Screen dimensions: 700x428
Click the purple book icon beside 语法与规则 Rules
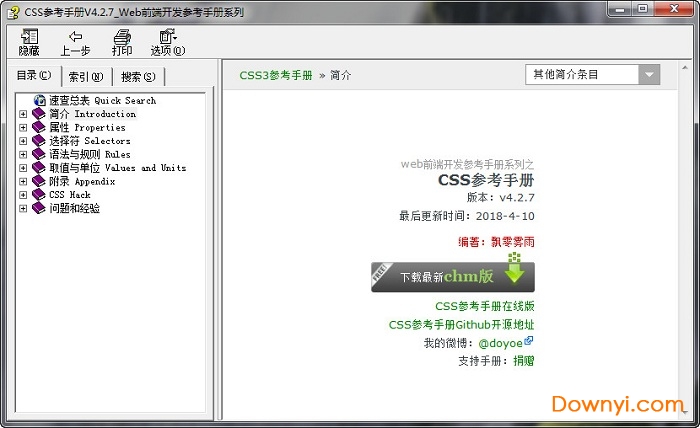pyautogui.click(x=39, y=154)
